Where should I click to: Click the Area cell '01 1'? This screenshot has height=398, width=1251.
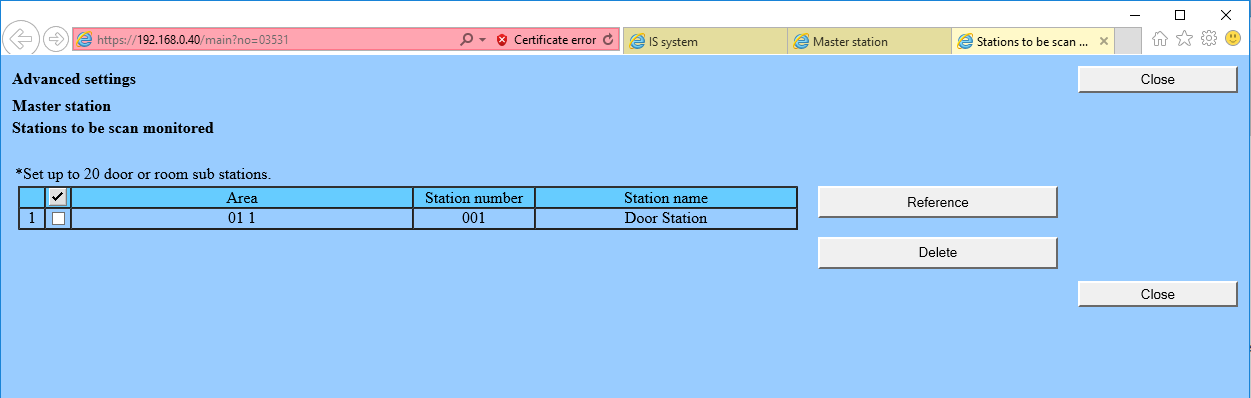point(242,218)
